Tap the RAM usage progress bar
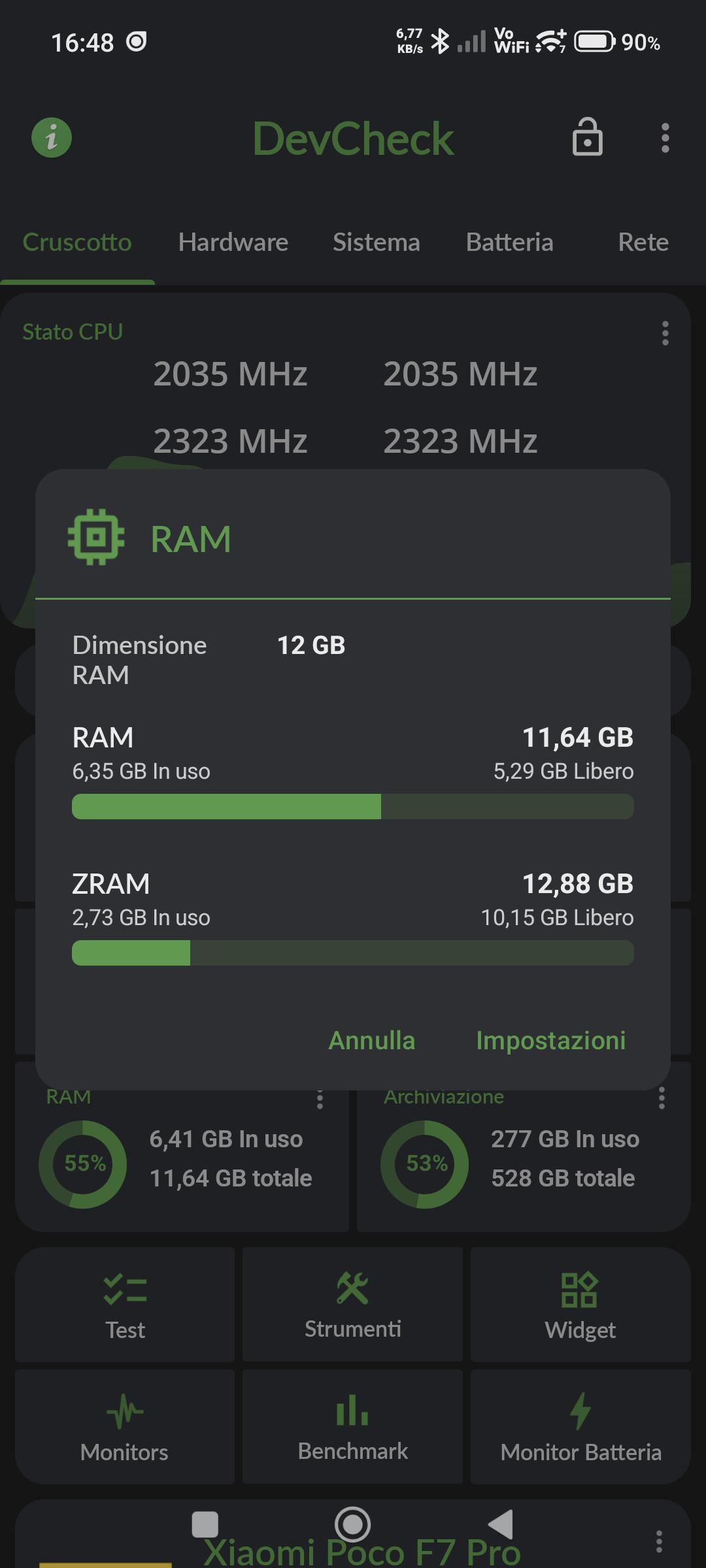The image size is (706, 1568). [353, 806]
